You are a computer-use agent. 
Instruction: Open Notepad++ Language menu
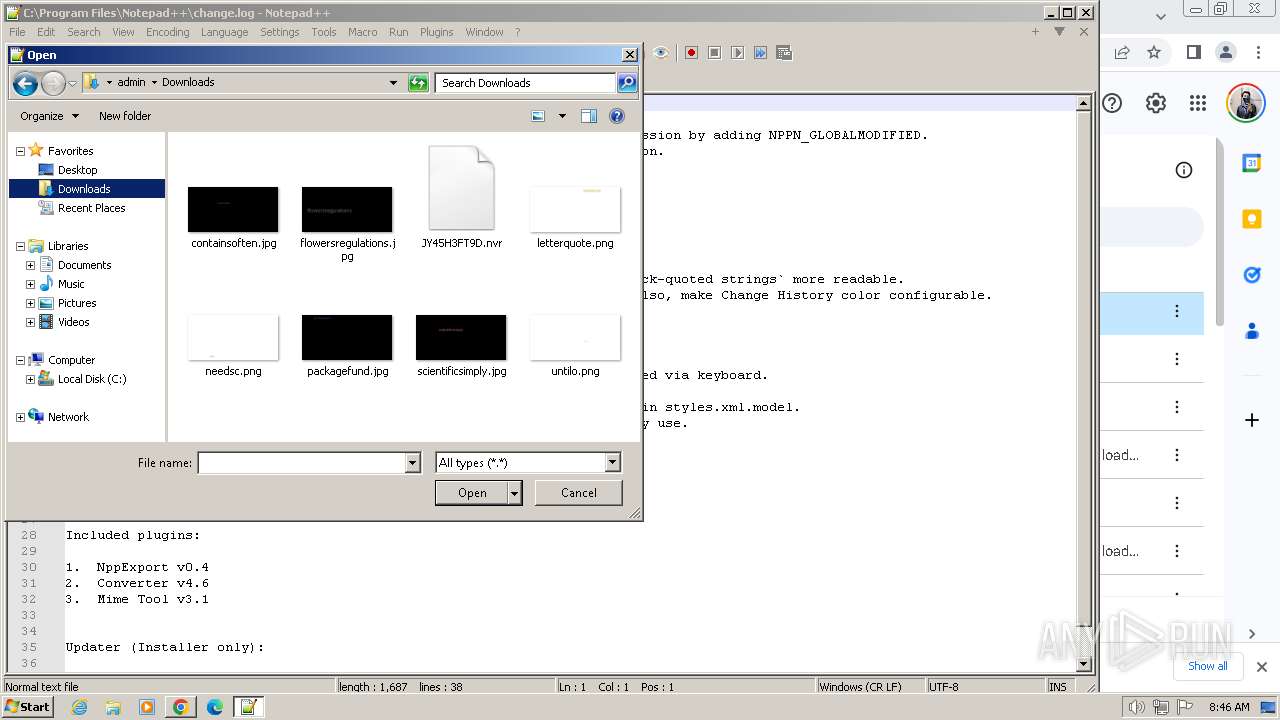(x=224, y=32)
